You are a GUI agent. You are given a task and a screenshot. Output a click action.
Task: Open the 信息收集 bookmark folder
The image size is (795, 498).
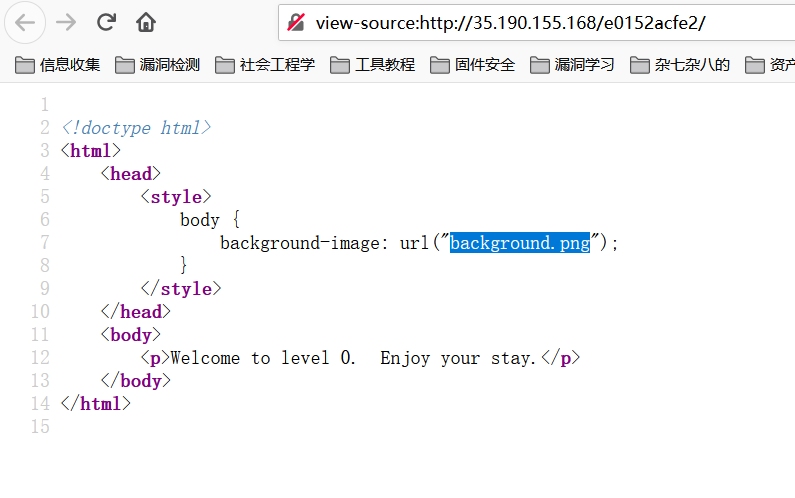[x=57, y=65]
